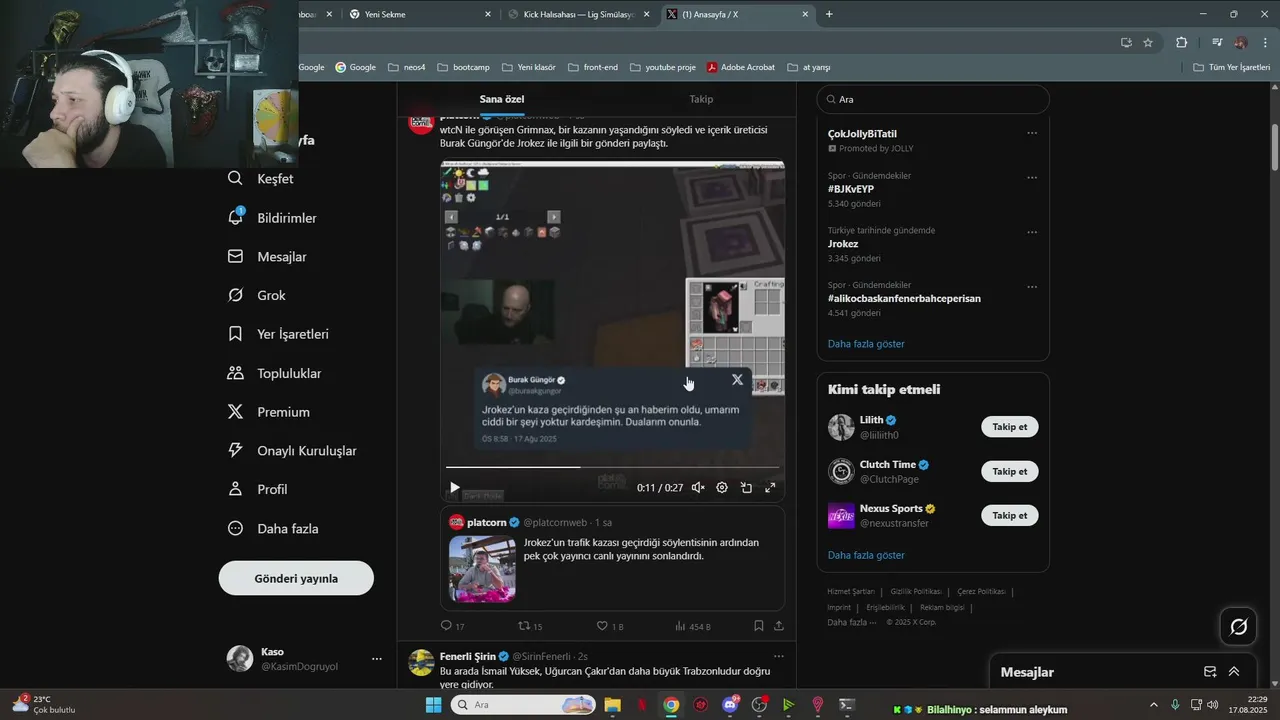The height and width of the screenshot is (720, 1280).
Task: Open options for Jrokez trend
Action: click(x=1032, y=232)
